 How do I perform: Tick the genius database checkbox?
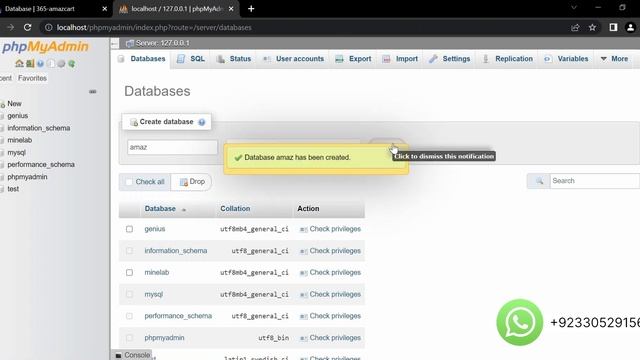pos(129,229)
